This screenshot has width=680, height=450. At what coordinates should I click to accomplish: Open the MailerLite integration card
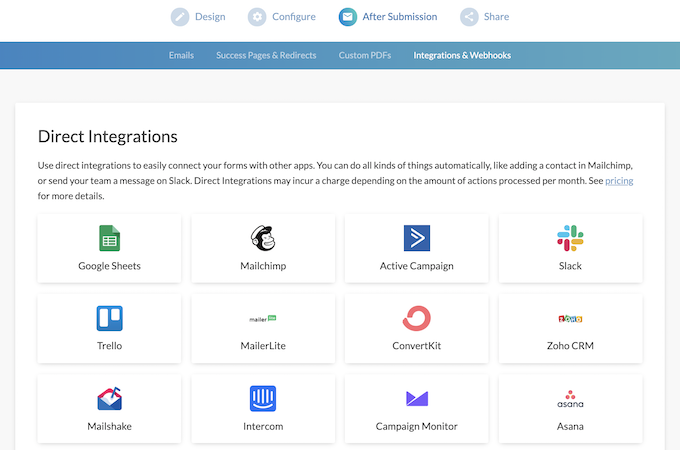point(263,329)
